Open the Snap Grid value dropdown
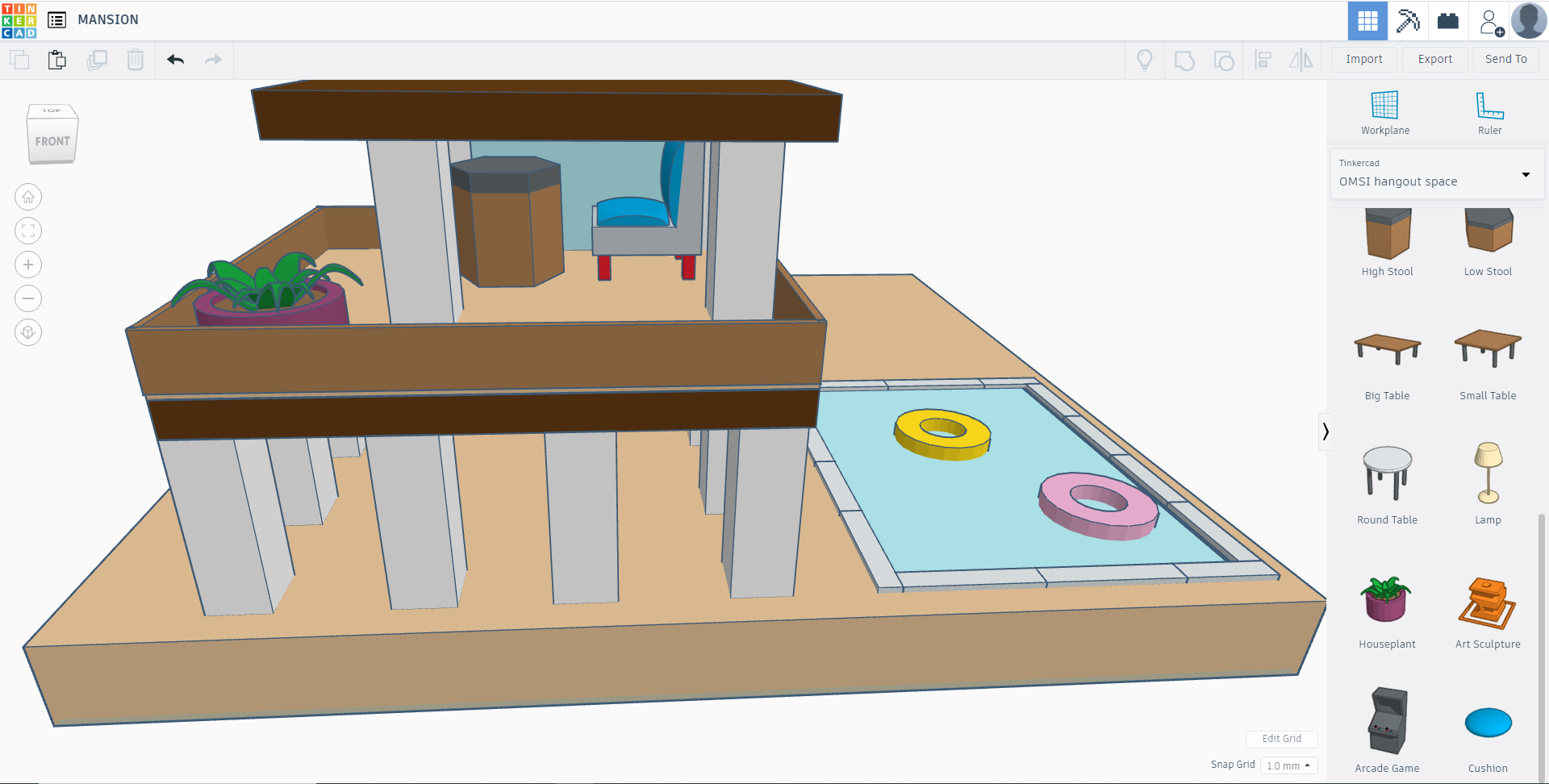Image resolution: width=1549 pixels, height=784 pixels. 1288,765
